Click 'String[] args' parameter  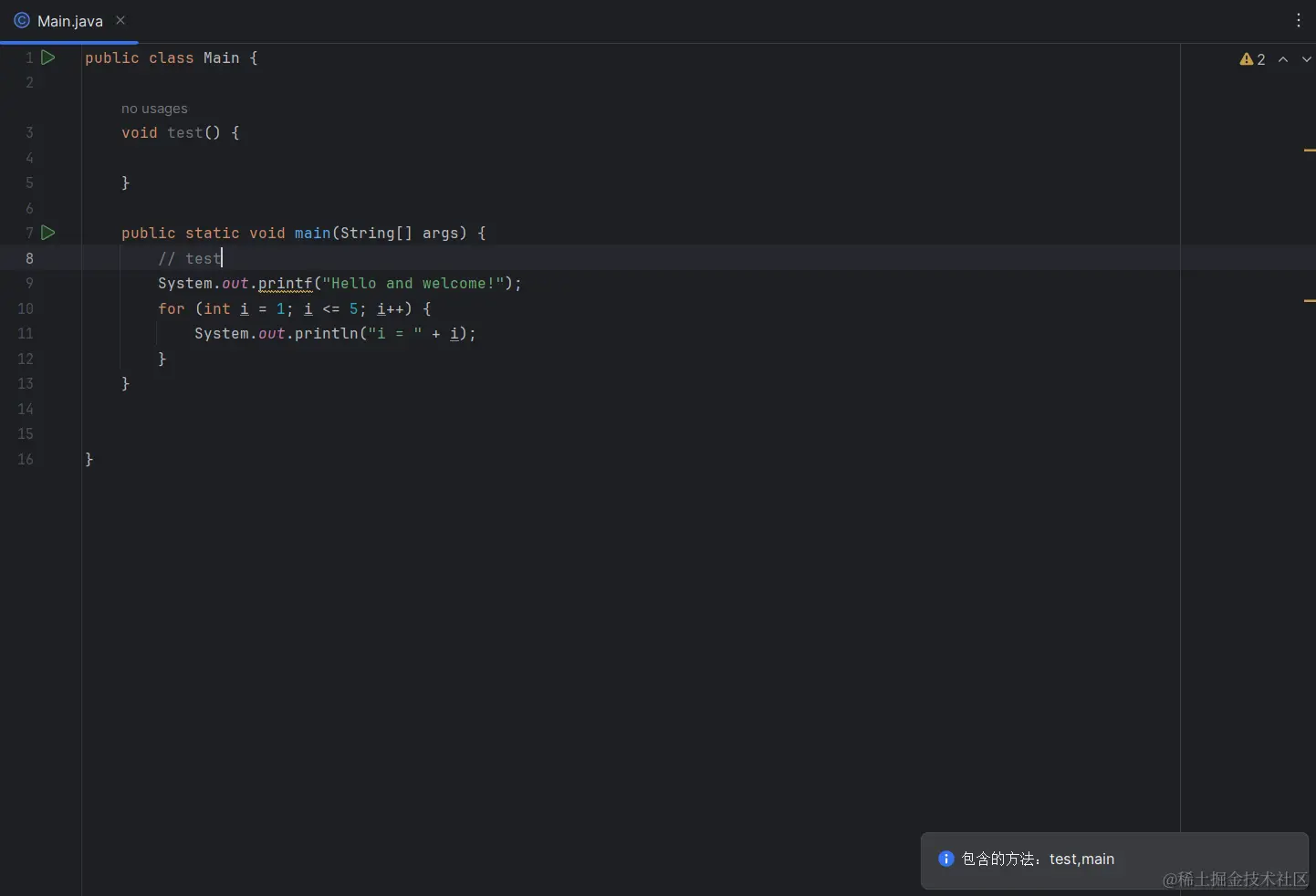pyautogui.click(x=400, y=234)
